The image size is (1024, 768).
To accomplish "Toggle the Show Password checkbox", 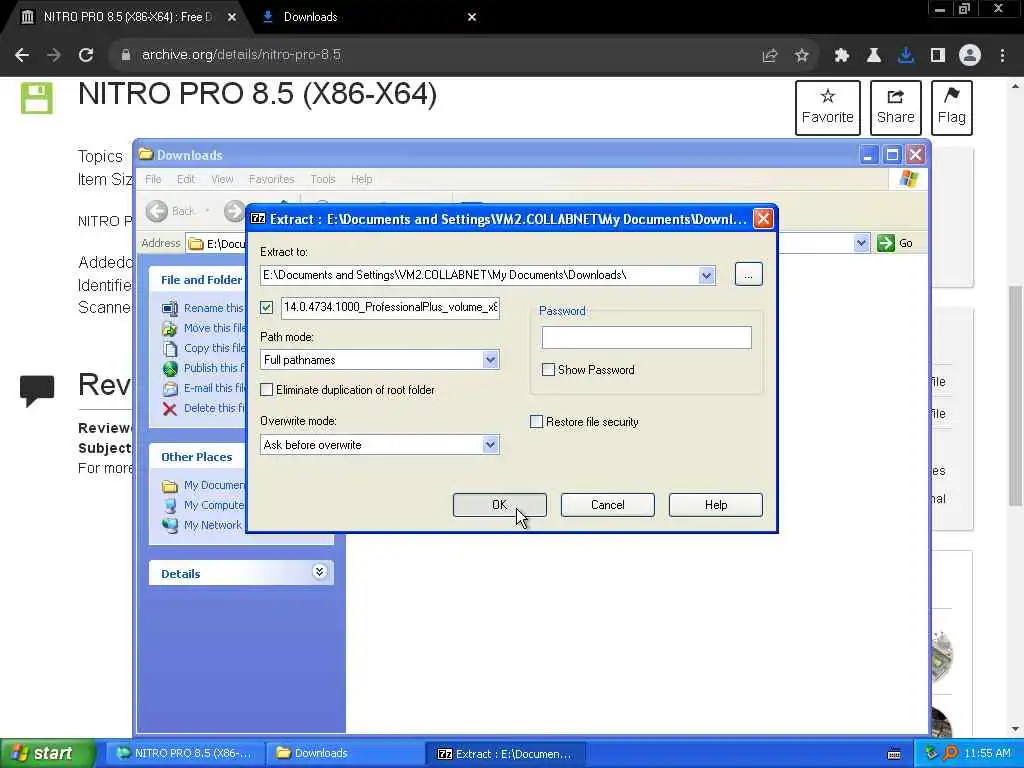I will pyautogui.click(x=549, y=370).
